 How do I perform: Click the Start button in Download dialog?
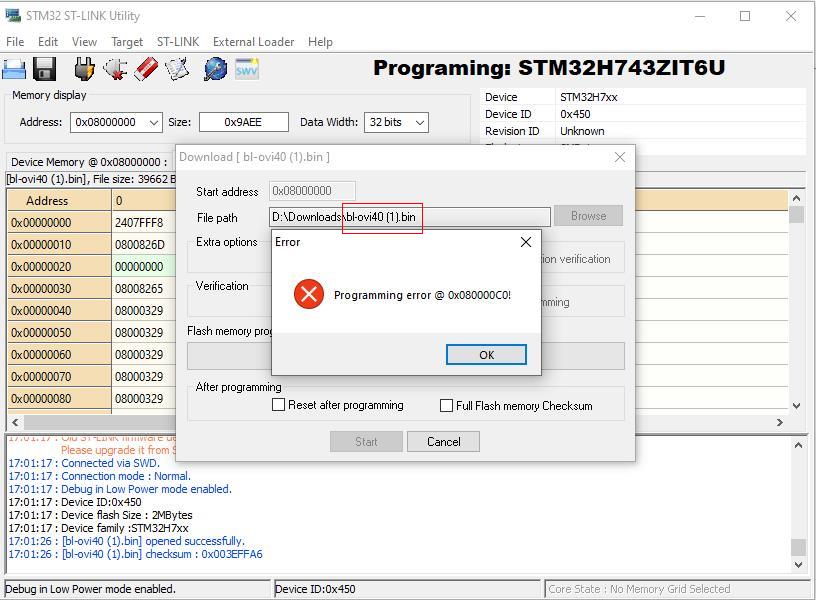coord(366,442)
